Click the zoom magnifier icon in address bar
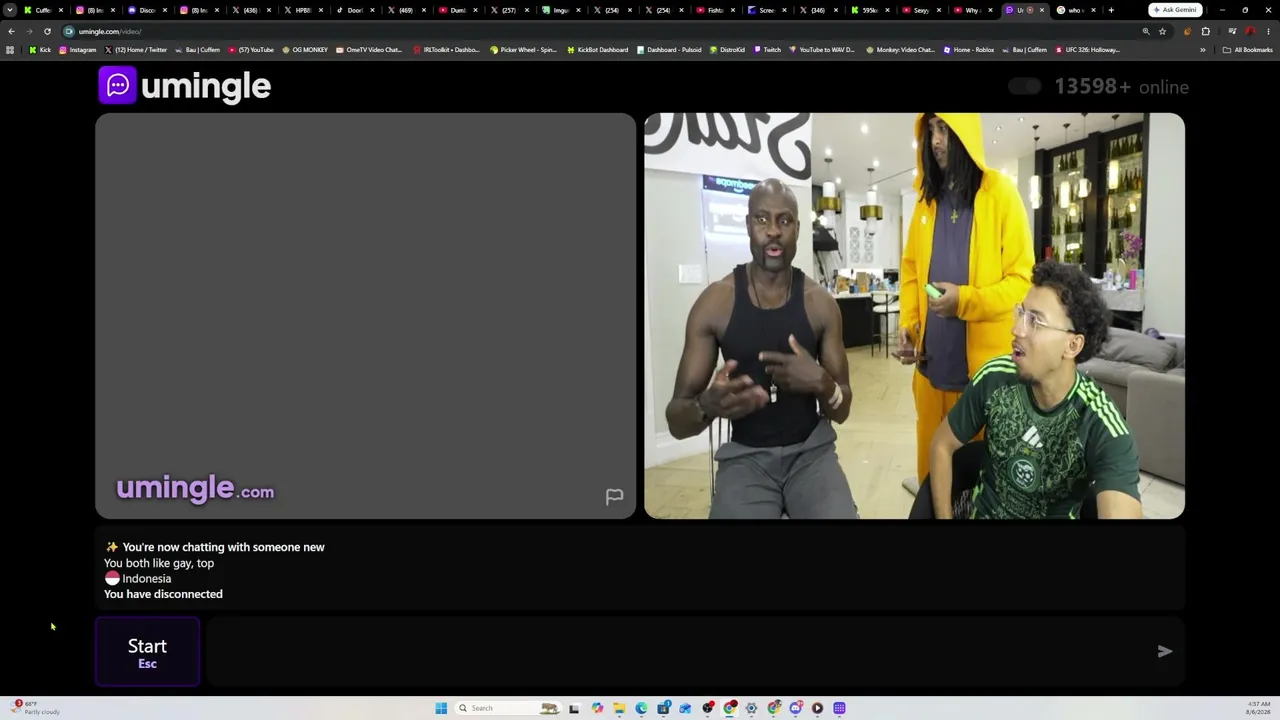The width and height of the screenshot is (1280, 720). click(x=1146, y=31)
